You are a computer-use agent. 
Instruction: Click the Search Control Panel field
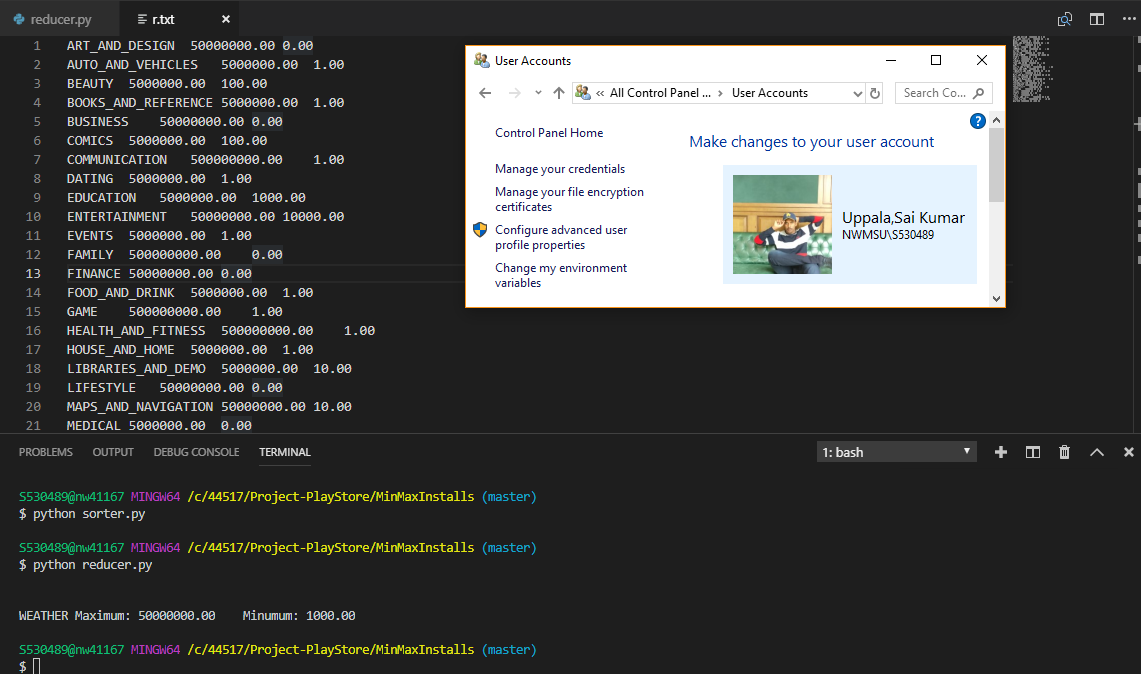pos(944,93)
